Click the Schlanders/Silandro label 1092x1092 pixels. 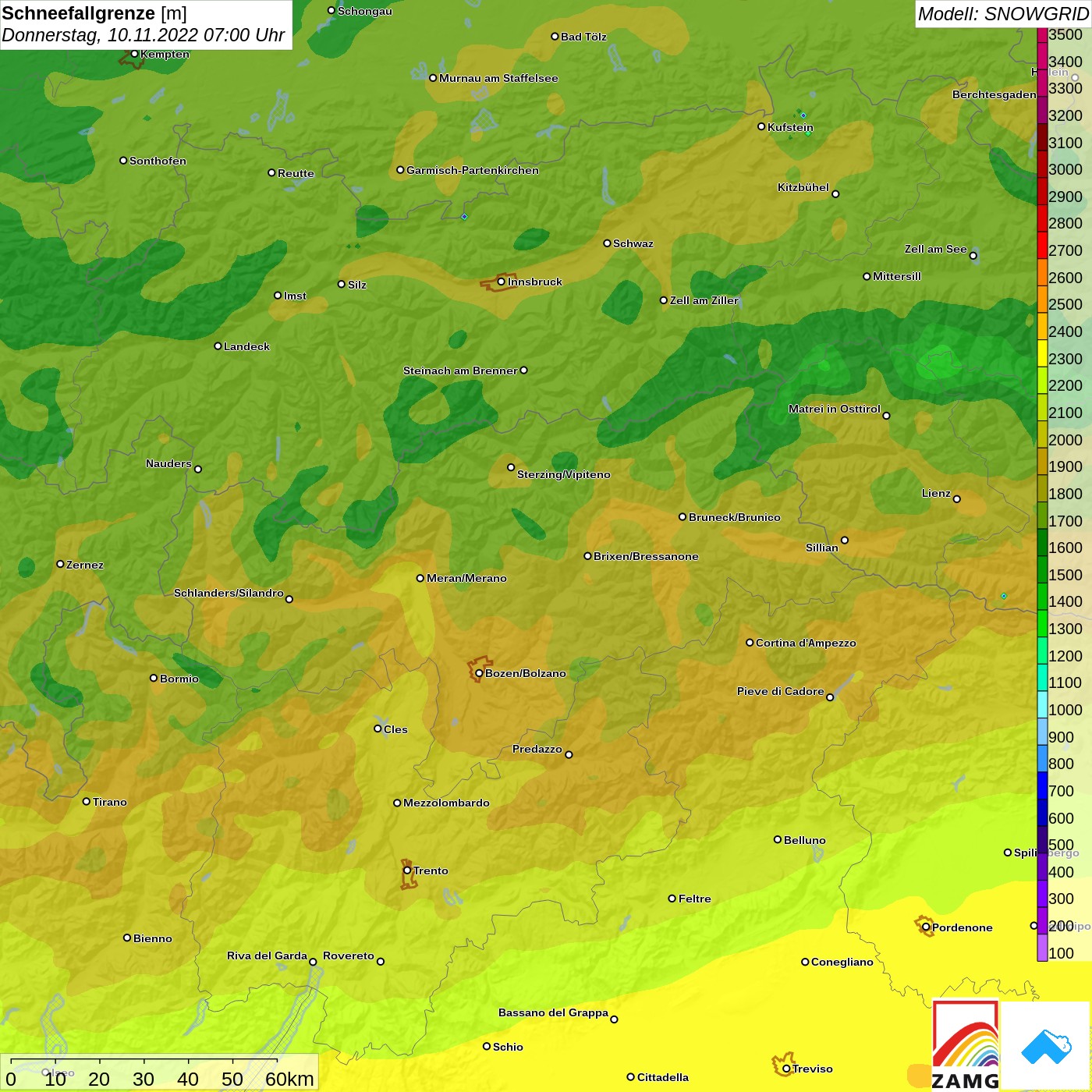[x=229, y=593]
